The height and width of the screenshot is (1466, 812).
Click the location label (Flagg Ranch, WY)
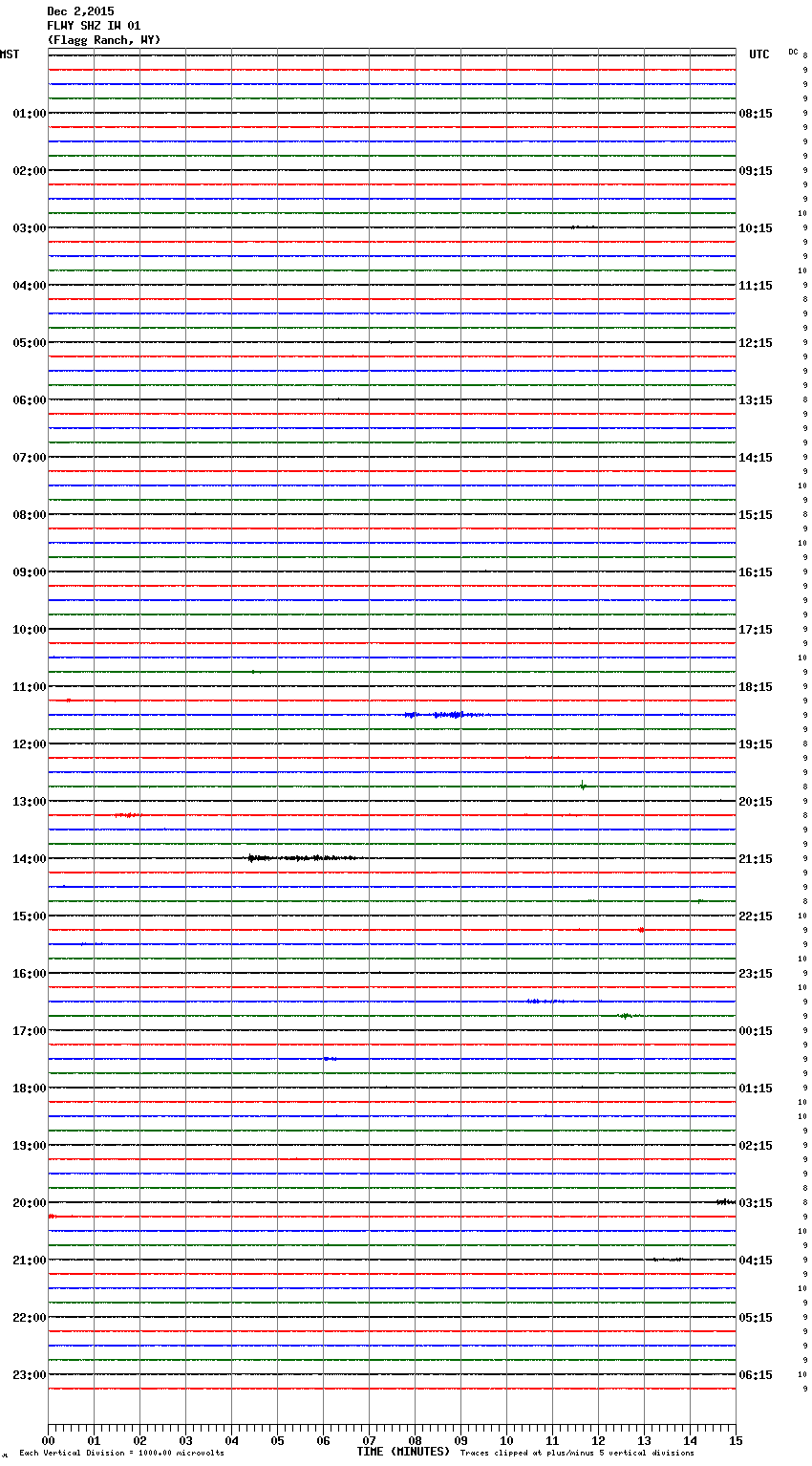[x=104, y=40]
